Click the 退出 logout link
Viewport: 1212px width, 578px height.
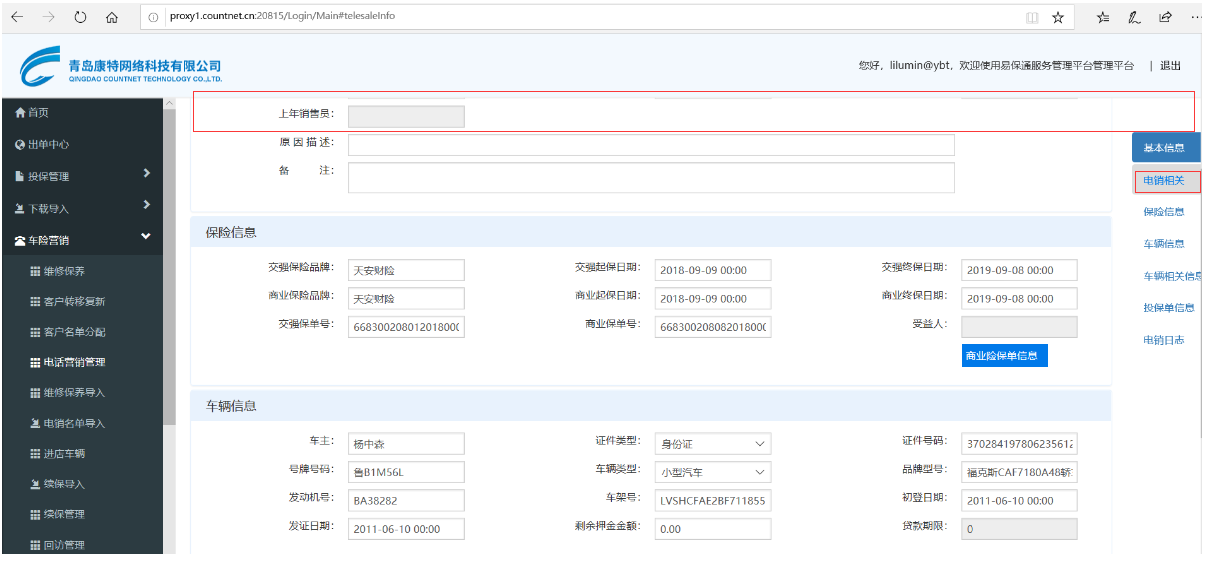[x=1170, y=66]
